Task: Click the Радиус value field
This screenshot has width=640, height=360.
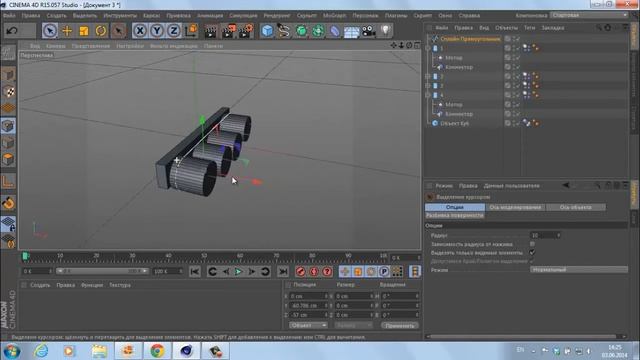Action: tap(544, 236)
